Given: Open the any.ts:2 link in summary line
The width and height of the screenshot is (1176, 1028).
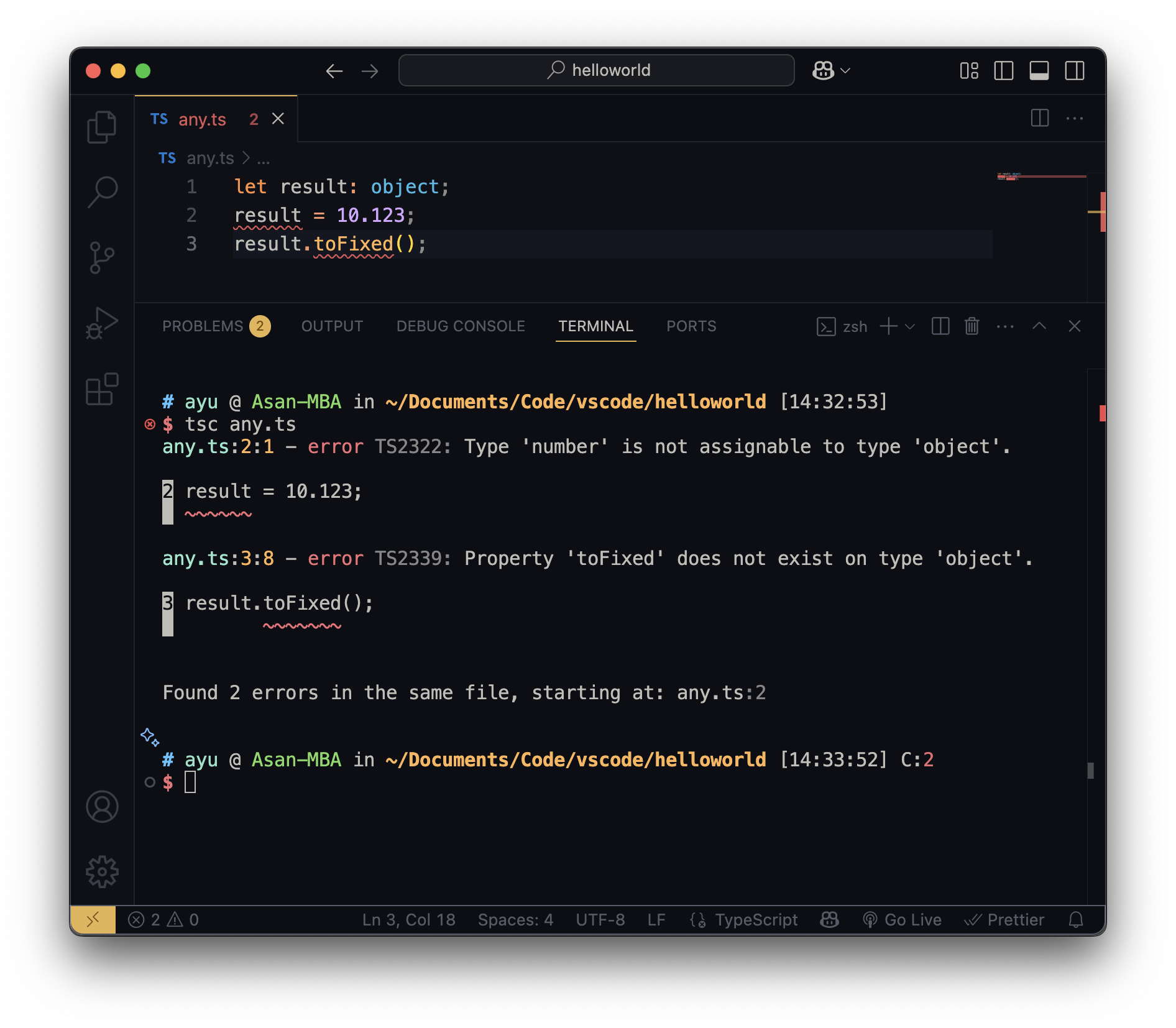Looking at the screenshot, I should pyautogui.click(x=721, y=693).
